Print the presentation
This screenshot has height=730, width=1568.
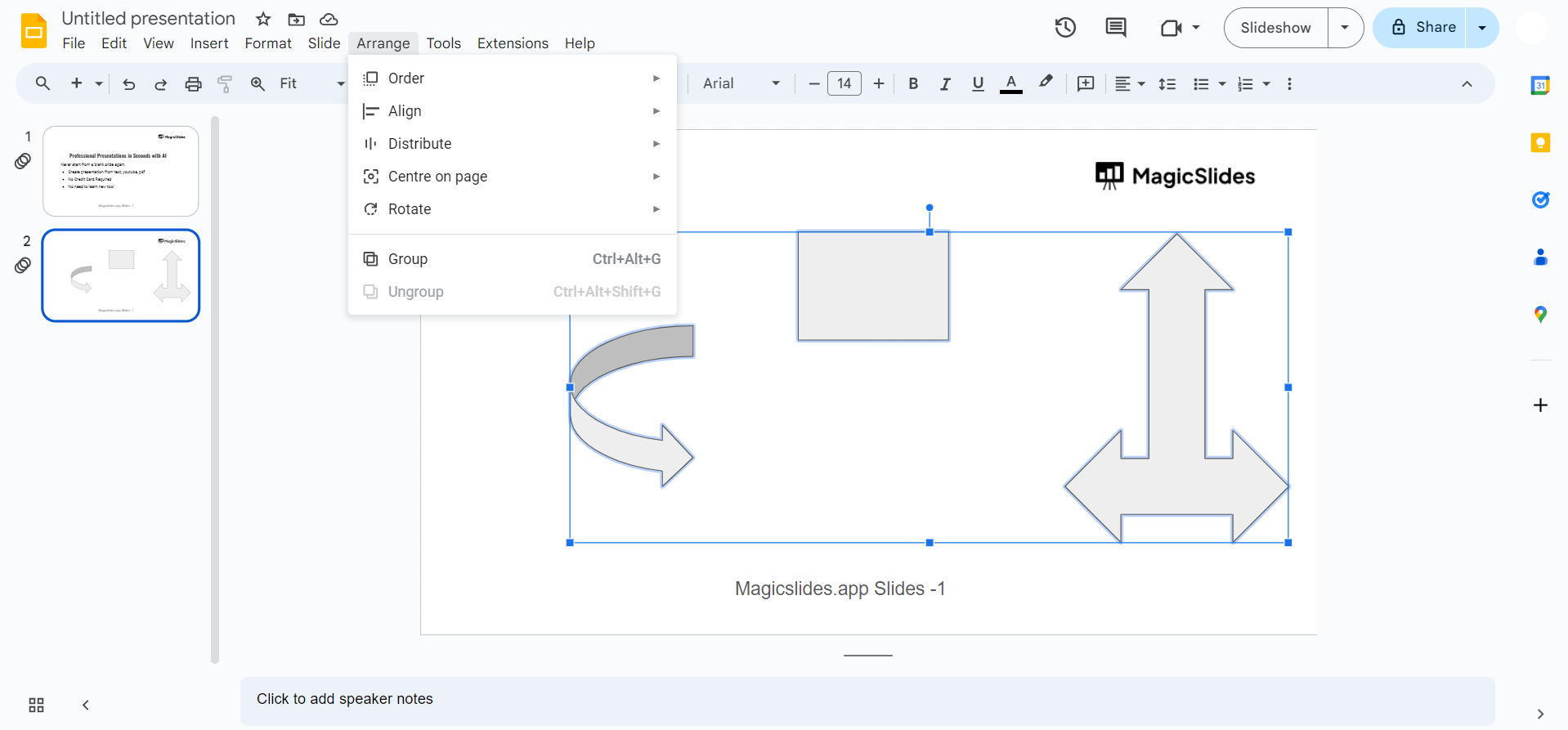pyautogui.click(x=193, y=83)
